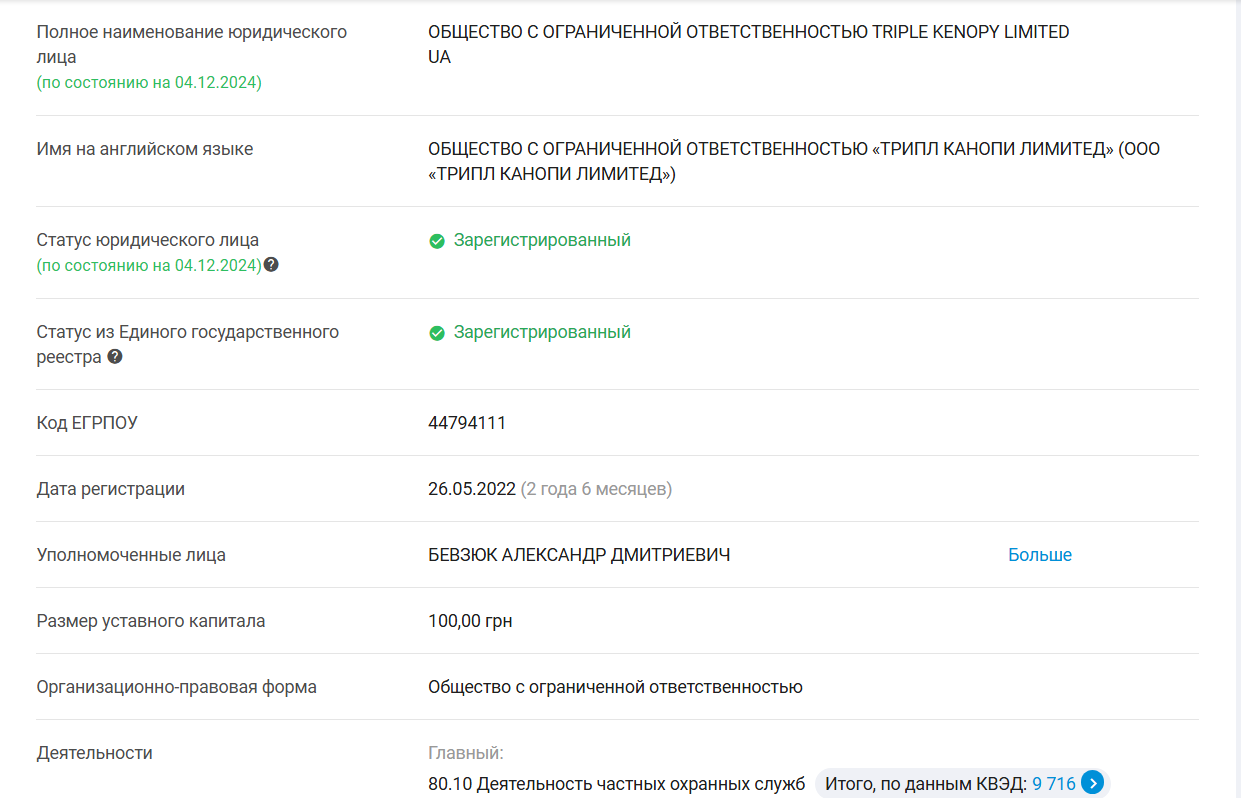The height and width of the screenshot is (798, 1241).
Task: Click green checkmark in Единого государственного реестра row
Action: (437, 333)
